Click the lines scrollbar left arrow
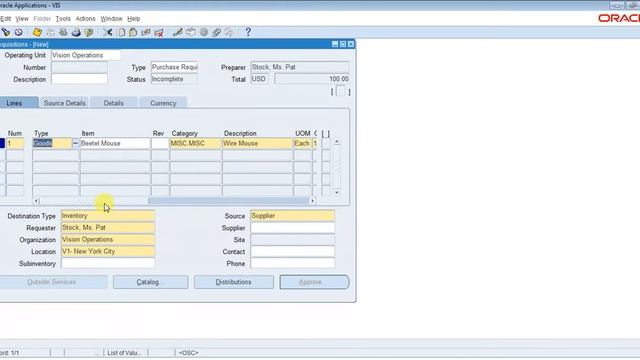 click(36, 201)
